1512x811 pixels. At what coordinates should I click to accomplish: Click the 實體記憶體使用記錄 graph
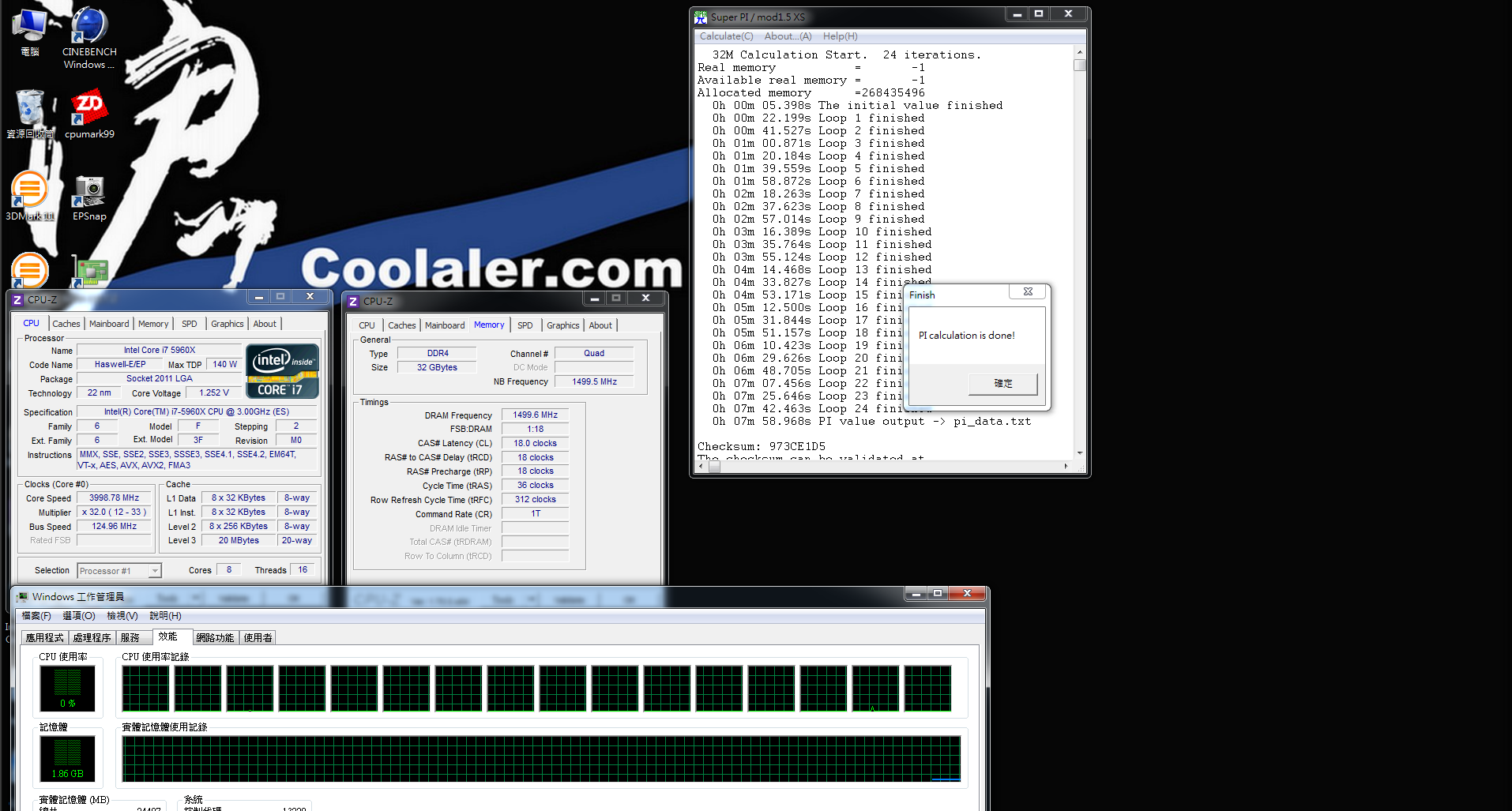tap(541, 759)
